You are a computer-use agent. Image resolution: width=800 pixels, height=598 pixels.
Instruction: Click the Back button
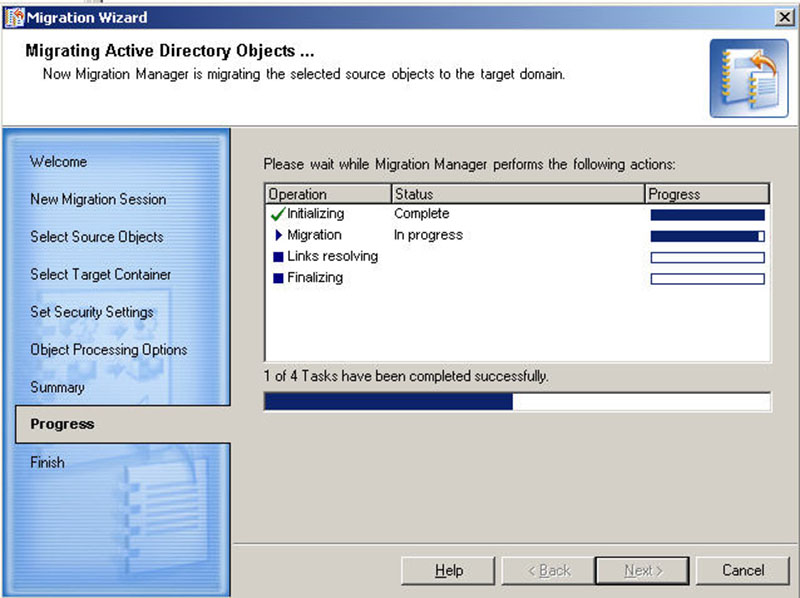(548, 570)
